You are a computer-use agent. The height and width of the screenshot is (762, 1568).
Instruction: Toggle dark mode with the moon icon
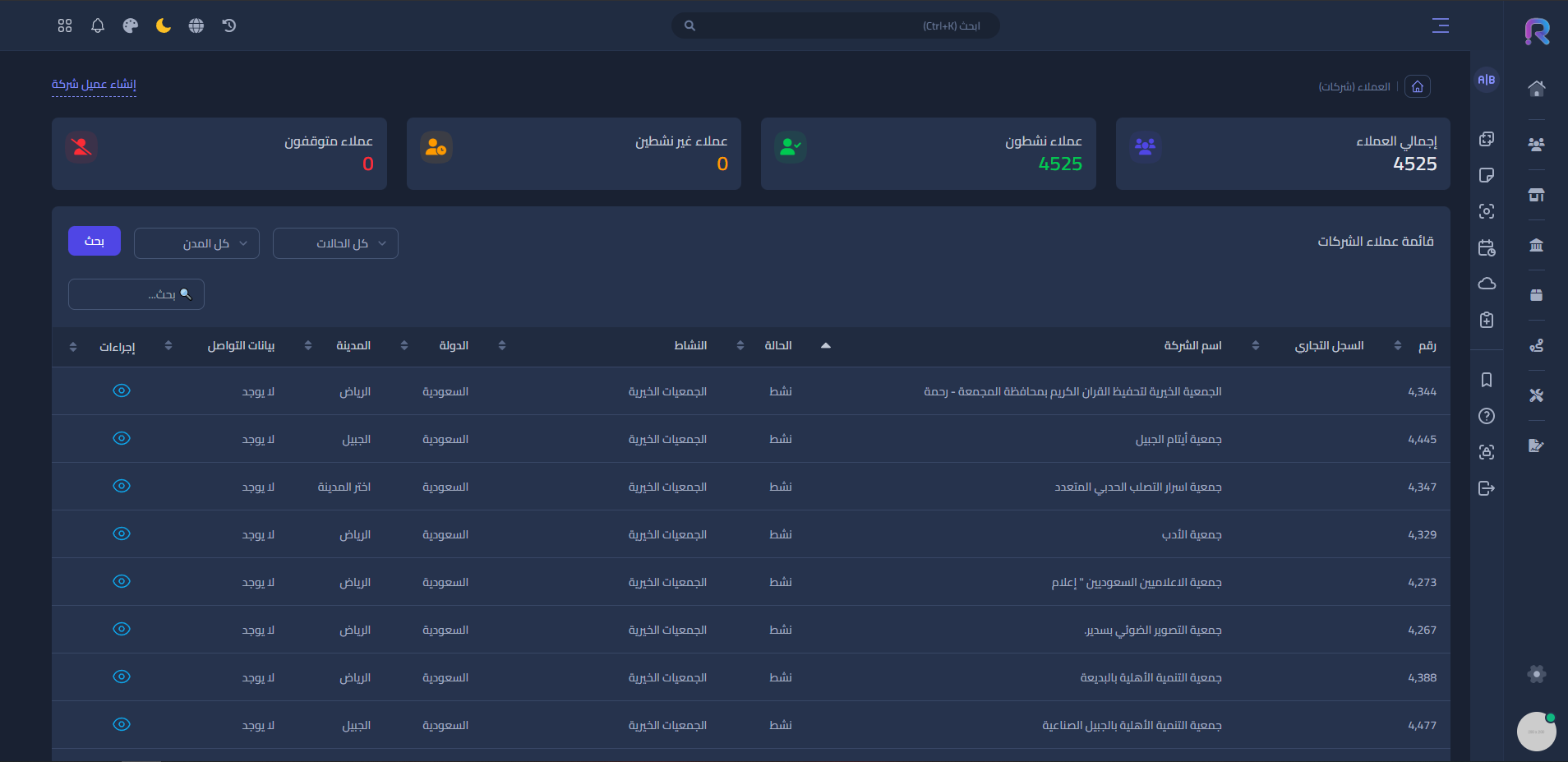[164, 25]
